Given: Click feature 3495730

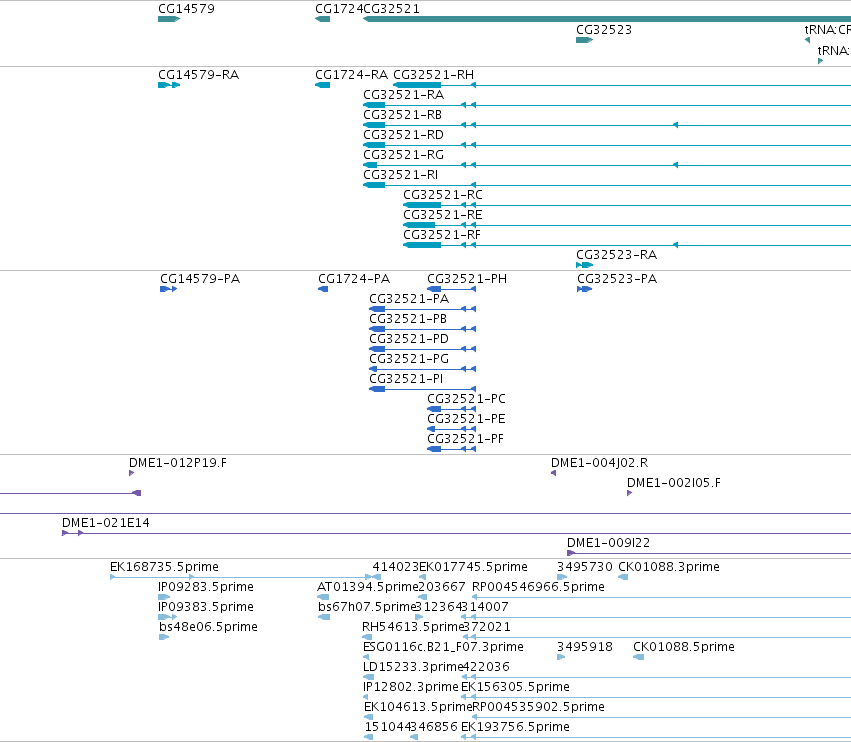Looking at the screenshot, I should click(585, 567).
